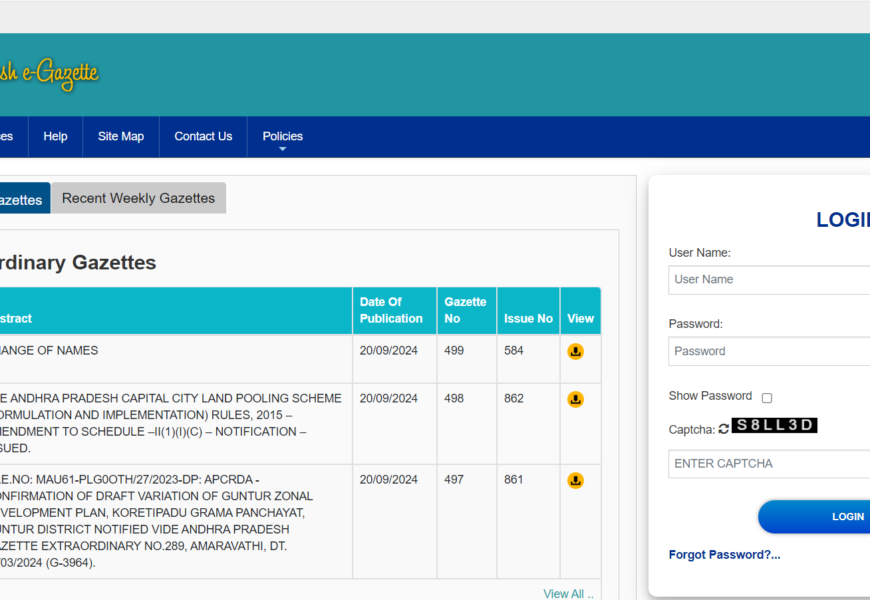This screenshot has height=600, width=870.
Task: Download gazette number 498 file
Action: [x=575, y=399]
